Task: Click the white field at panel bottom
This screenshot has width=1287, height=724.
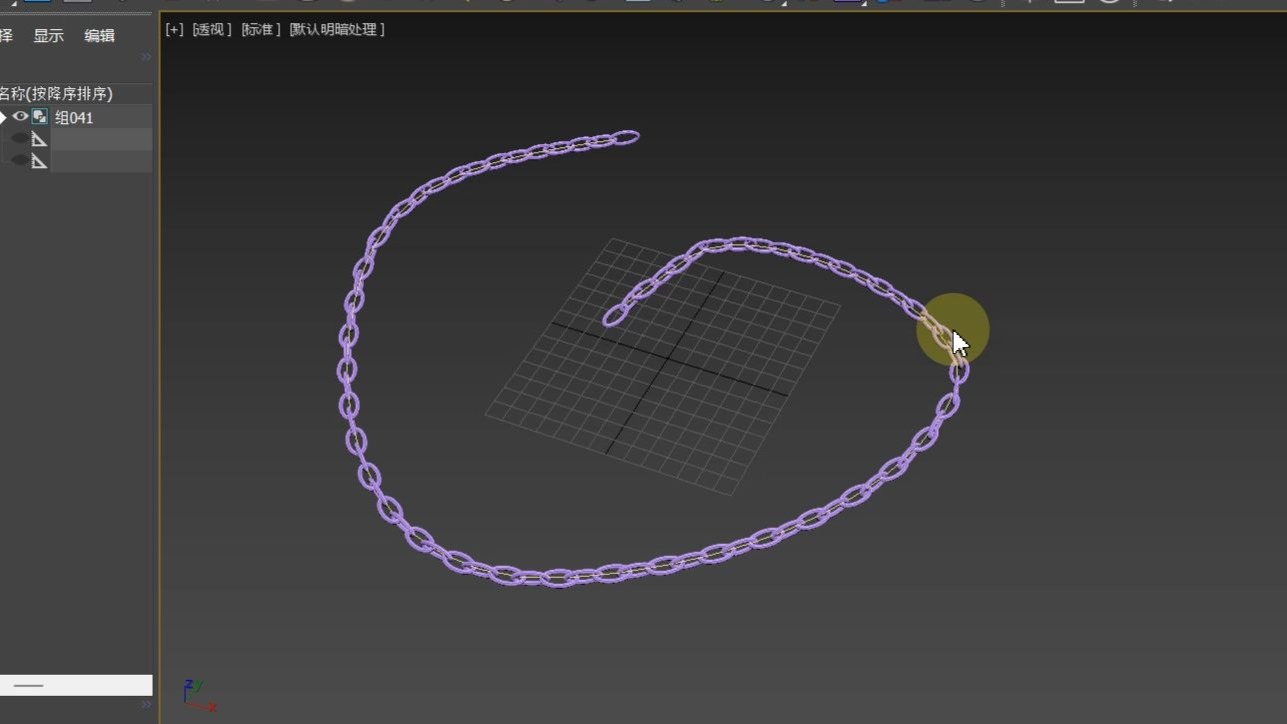Action: (x=76, y=685)
